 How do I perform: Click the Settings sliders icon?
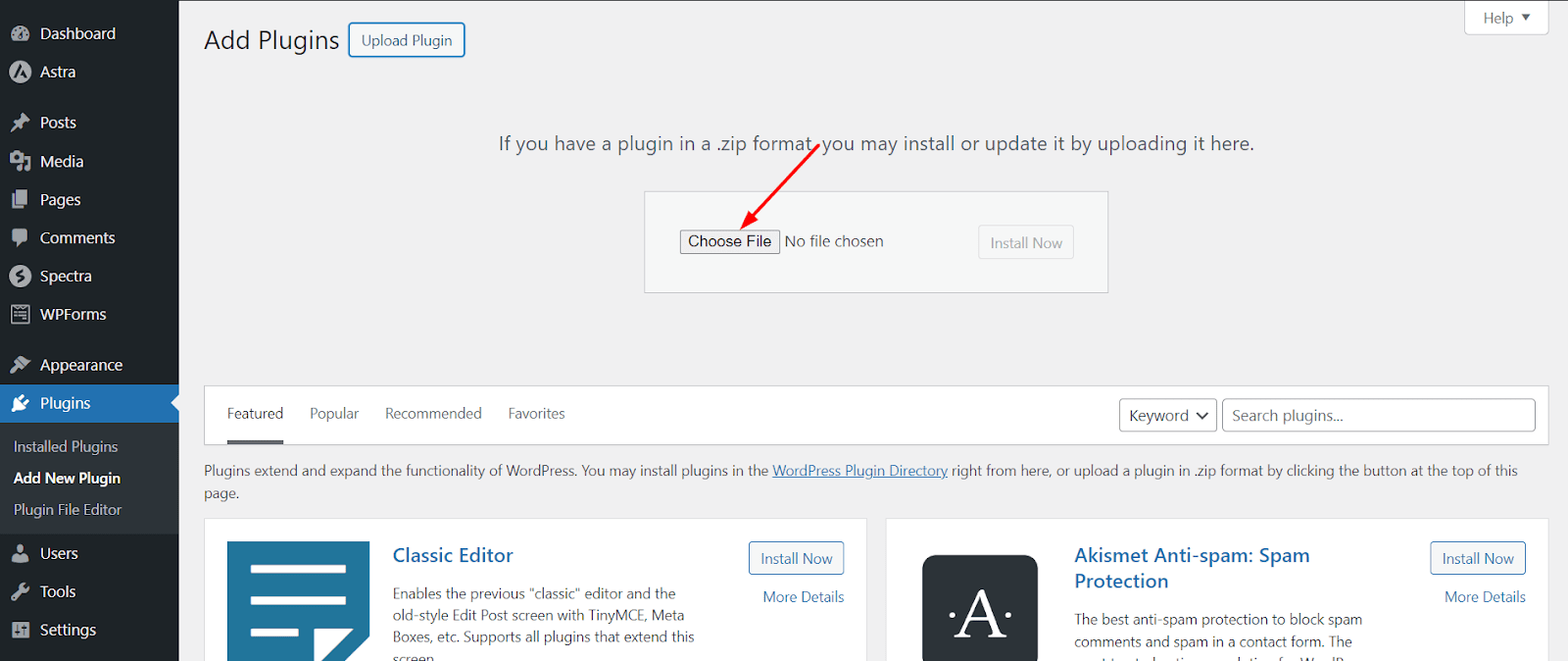click(x=20, y=630)
